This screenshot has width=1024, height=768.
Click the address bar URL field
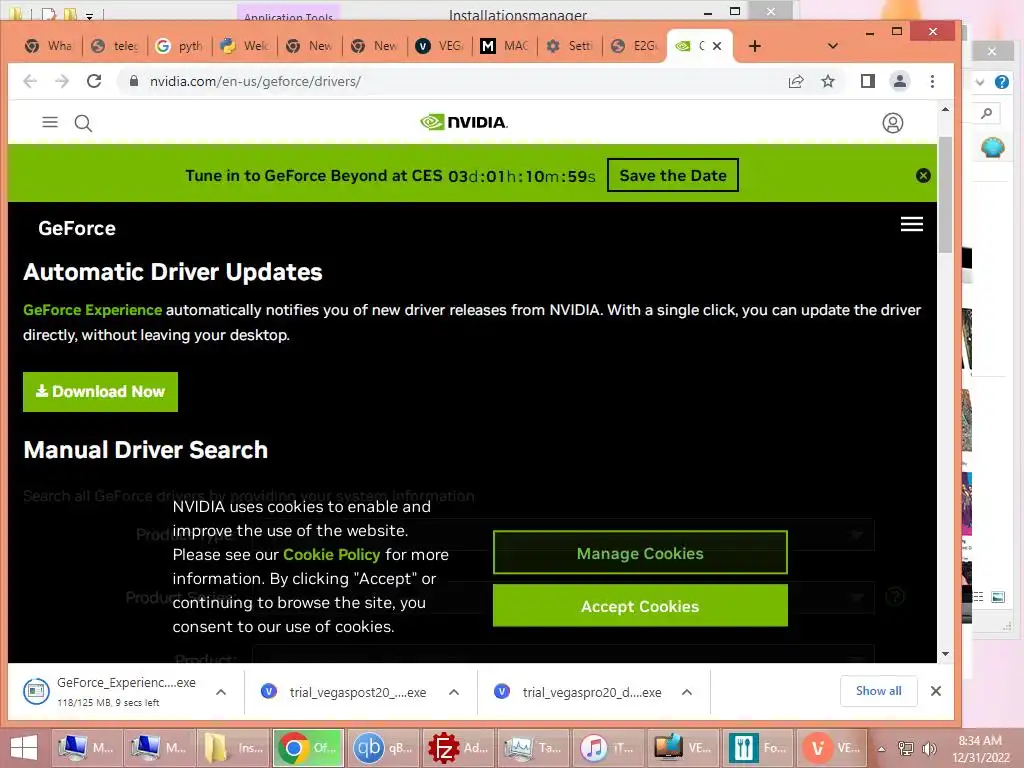coord(451,81)
